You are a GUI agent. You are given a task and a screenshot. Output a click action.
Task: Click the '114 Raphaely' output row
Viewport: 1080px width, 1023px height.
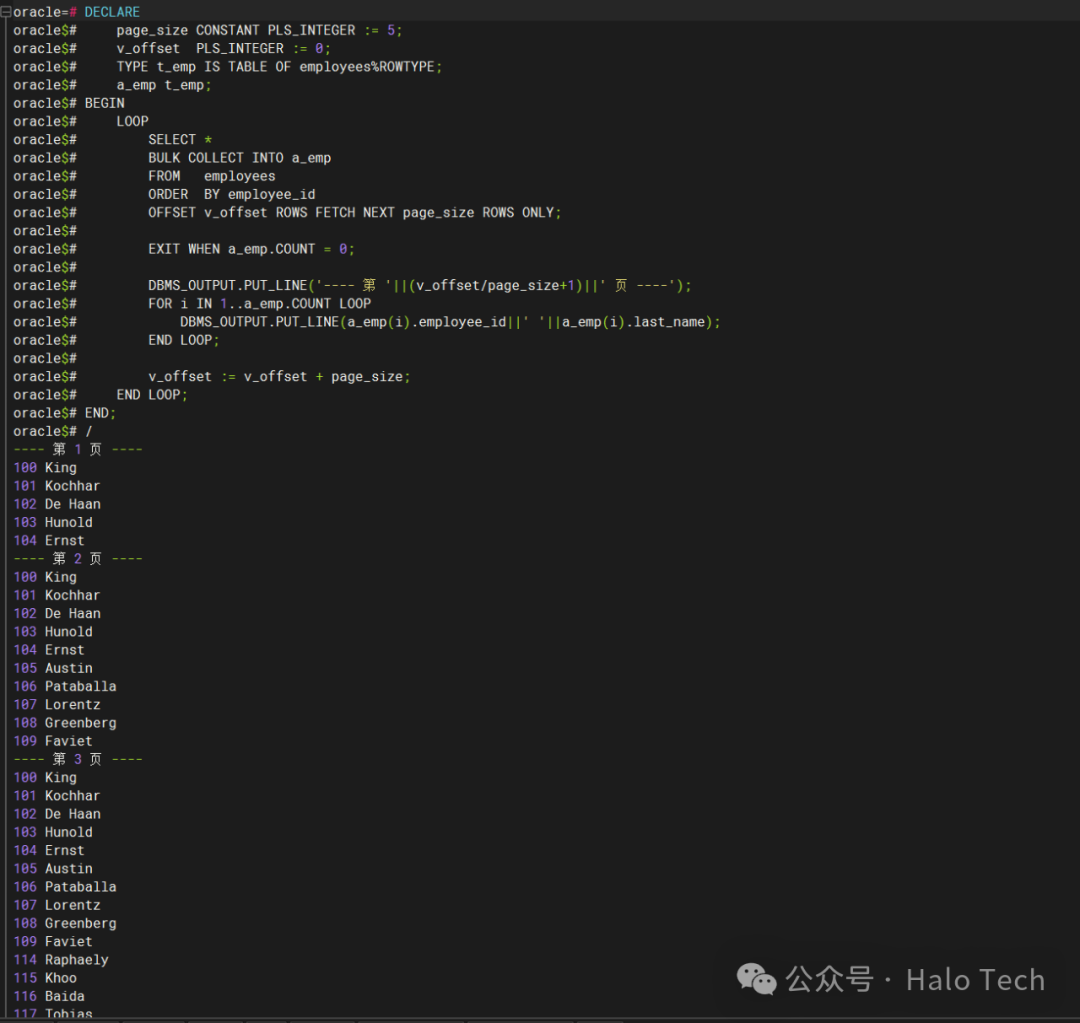point(61,960)
